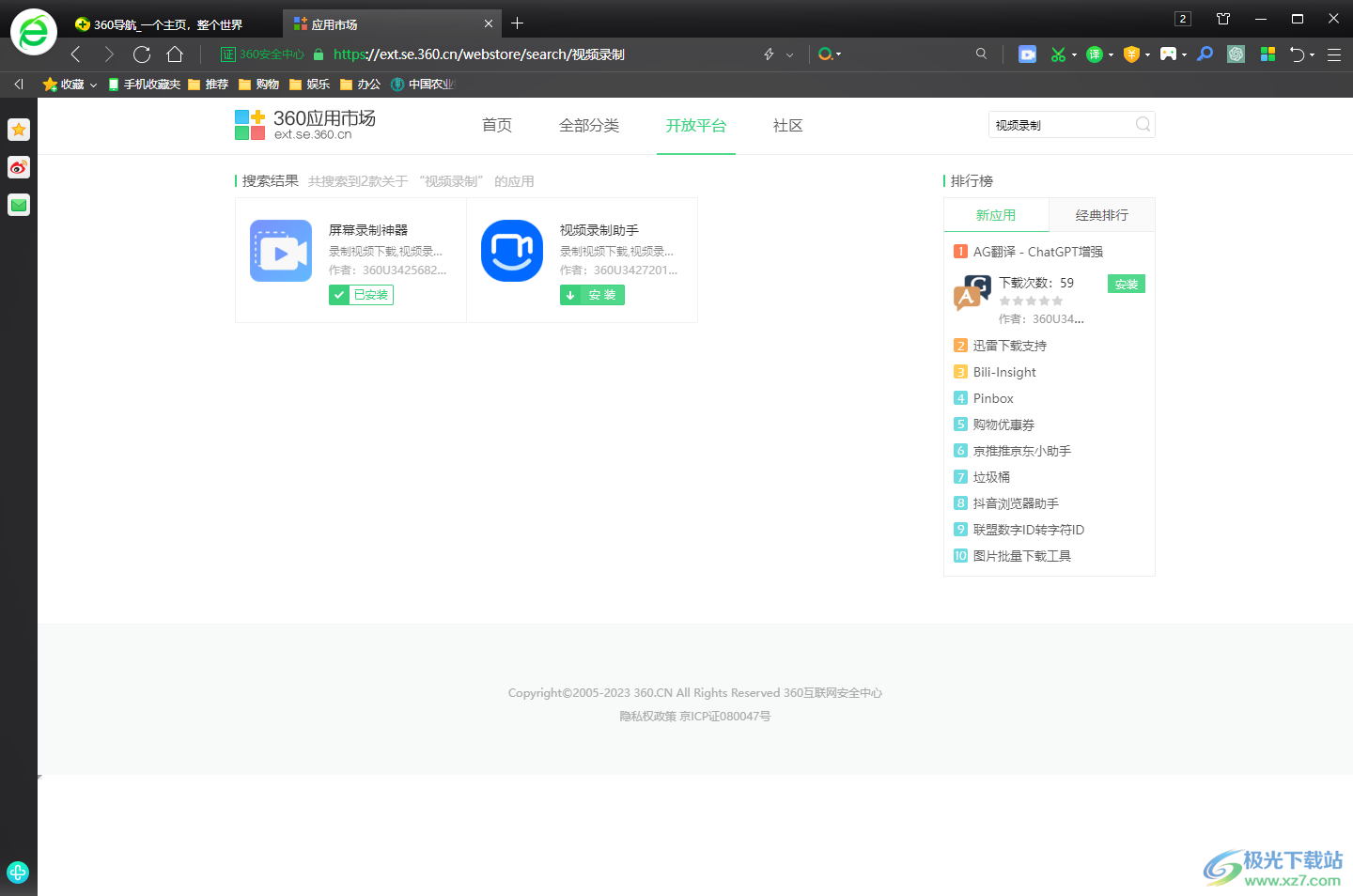
Task: Open 社区 navigation item
Action: coord(787,125)
